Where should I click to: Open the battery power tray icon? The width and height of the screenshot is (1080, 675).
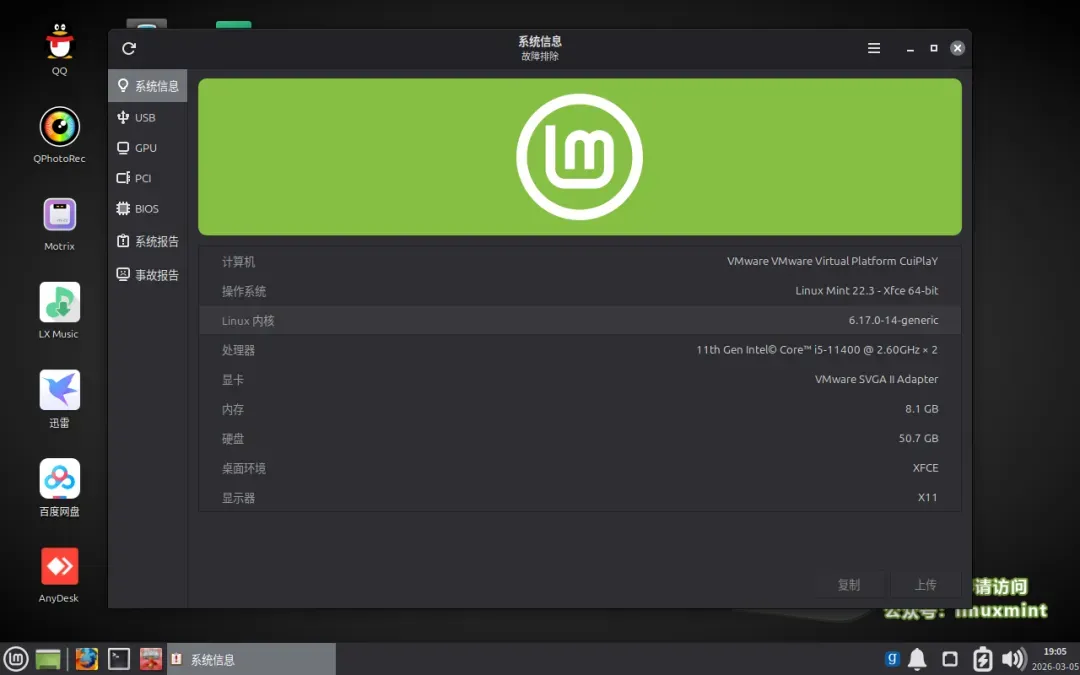(982, 659)
